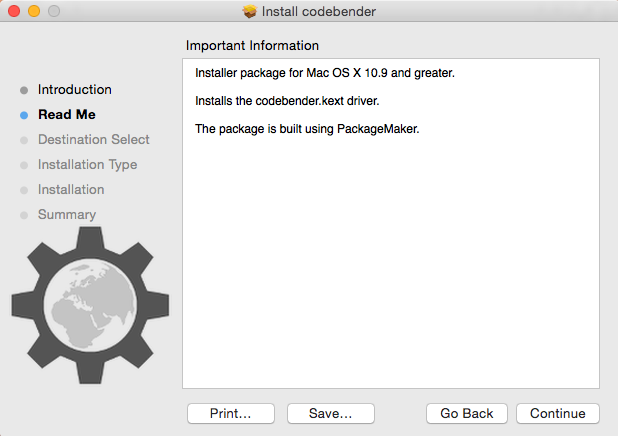Click the package box icon in title bar

click(249, 11)
